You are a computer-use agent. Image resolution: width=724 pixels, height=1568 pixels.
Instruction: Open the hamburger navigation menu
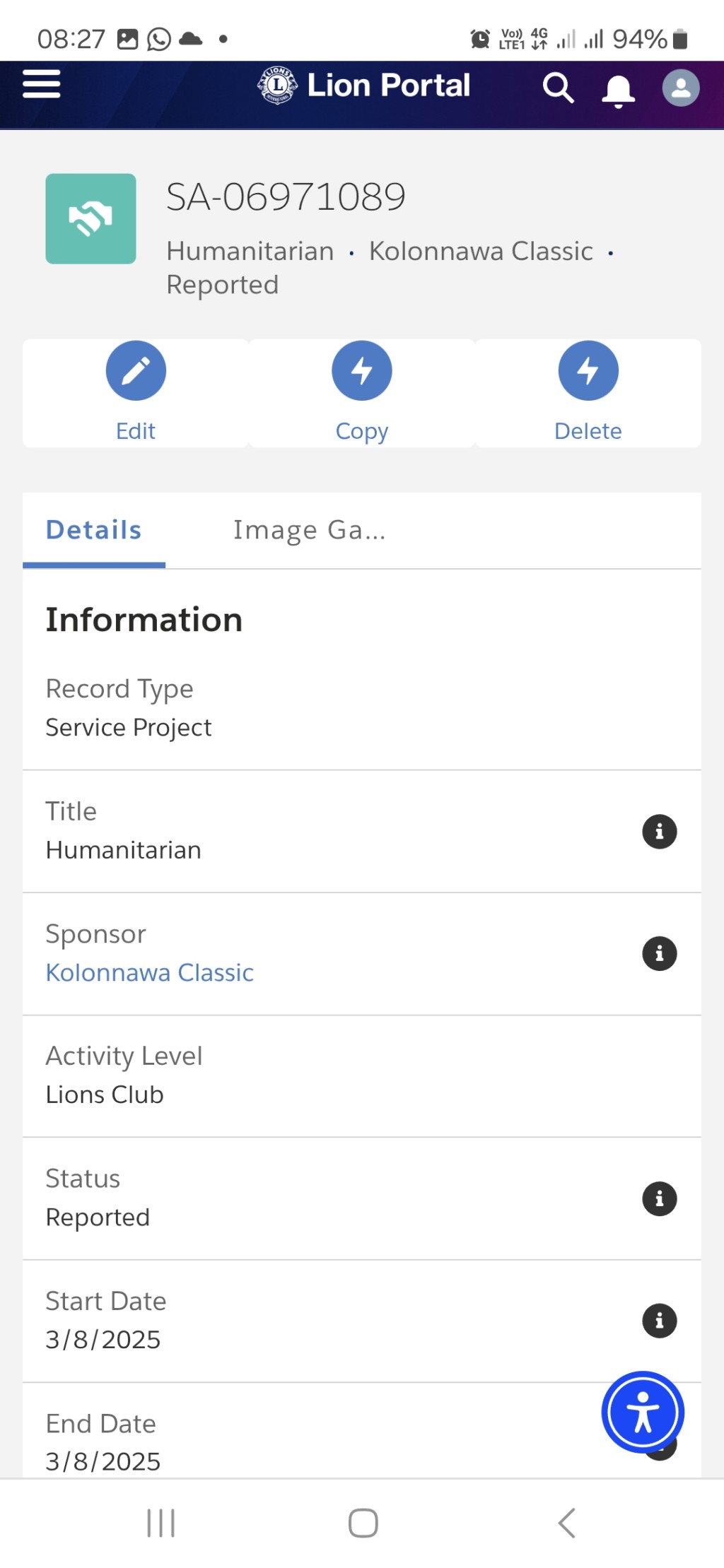coord(42,84)
